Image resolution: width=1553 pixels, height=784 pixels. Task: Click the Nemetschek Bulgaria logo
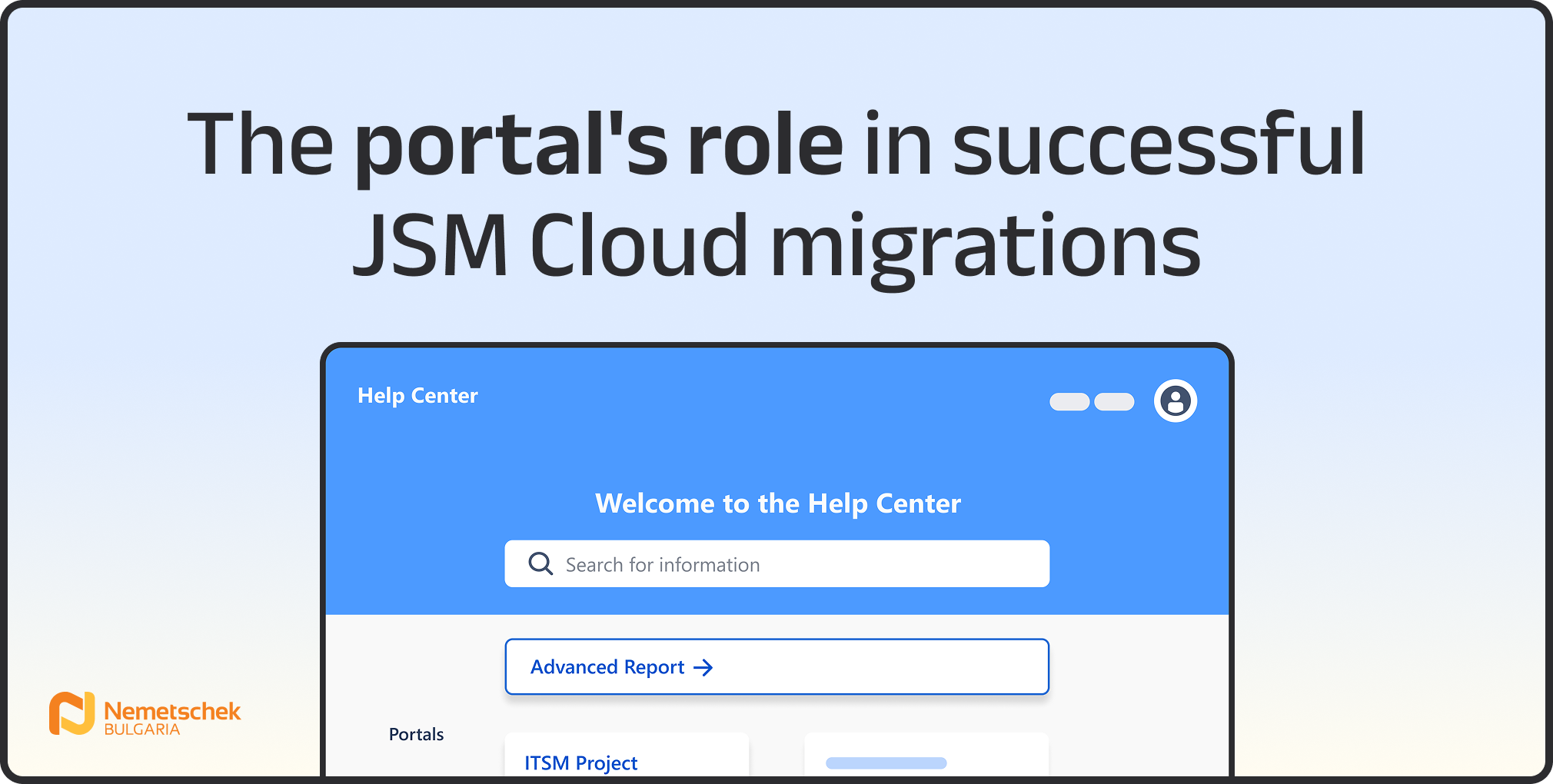click(x=145, y=714)
